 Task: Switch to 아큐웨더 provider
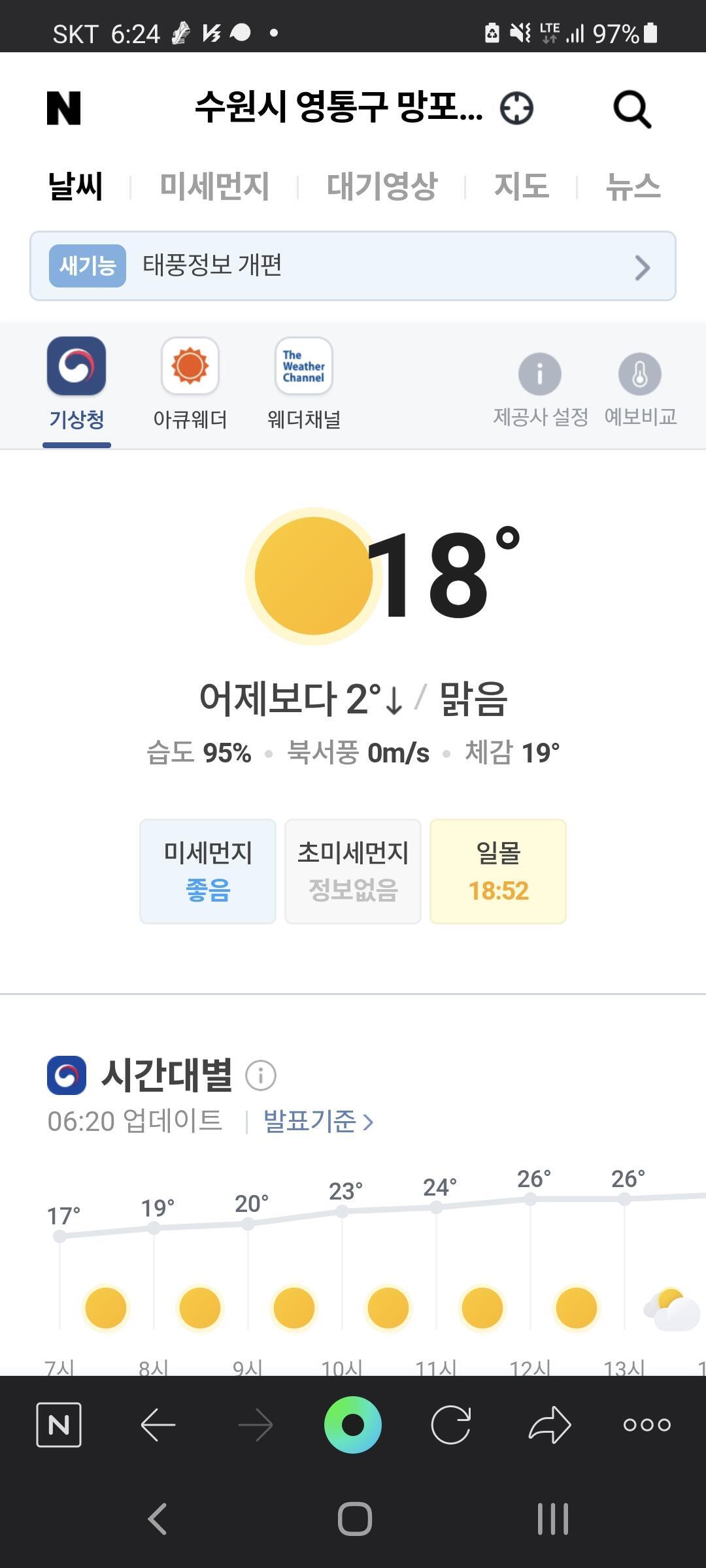(190, 384)
